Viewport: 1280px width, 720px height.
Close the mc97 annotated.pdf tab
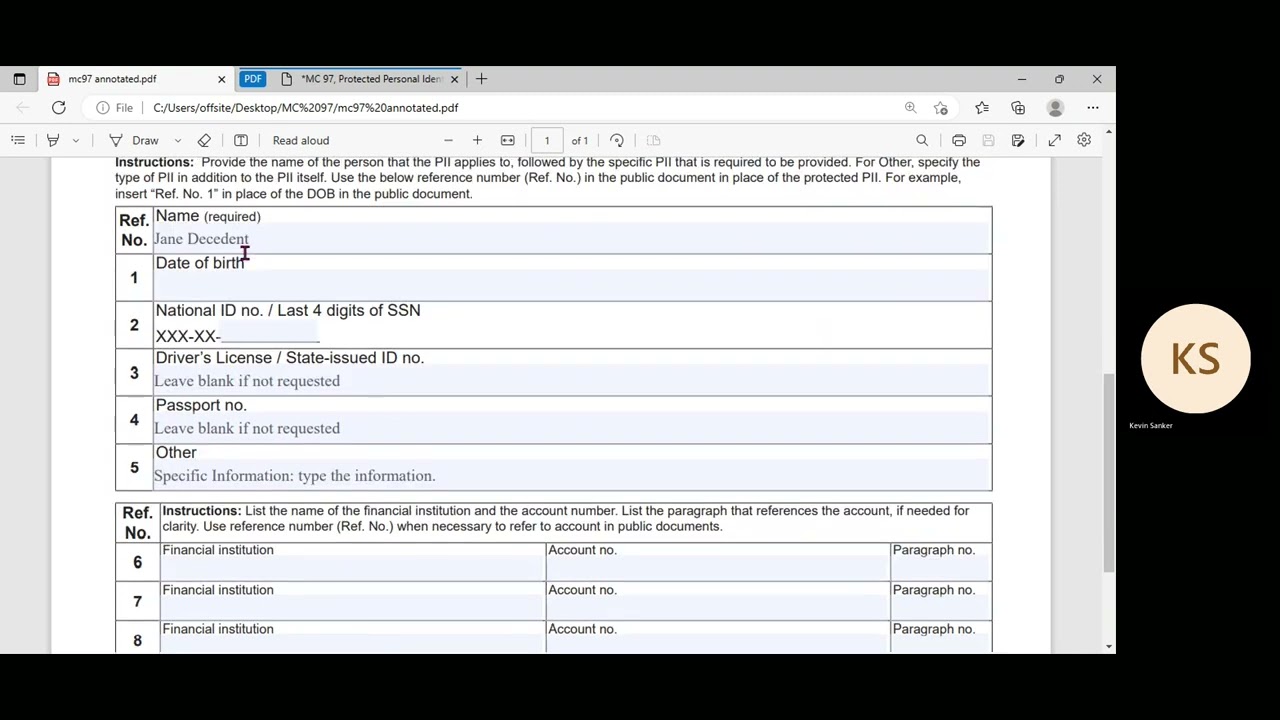click(221, 79)
